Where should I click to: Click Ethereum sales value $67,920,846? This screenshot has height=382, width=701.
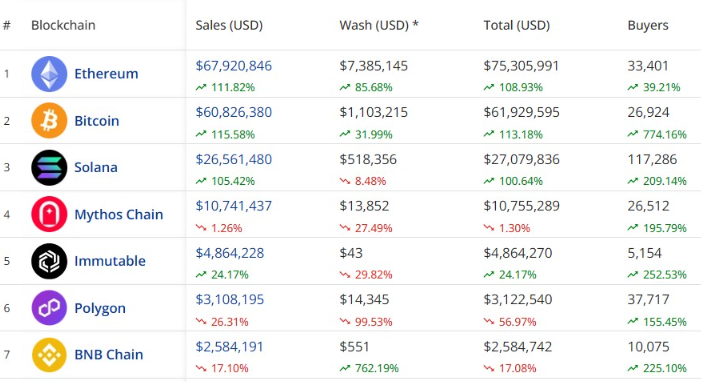[233, 66]
